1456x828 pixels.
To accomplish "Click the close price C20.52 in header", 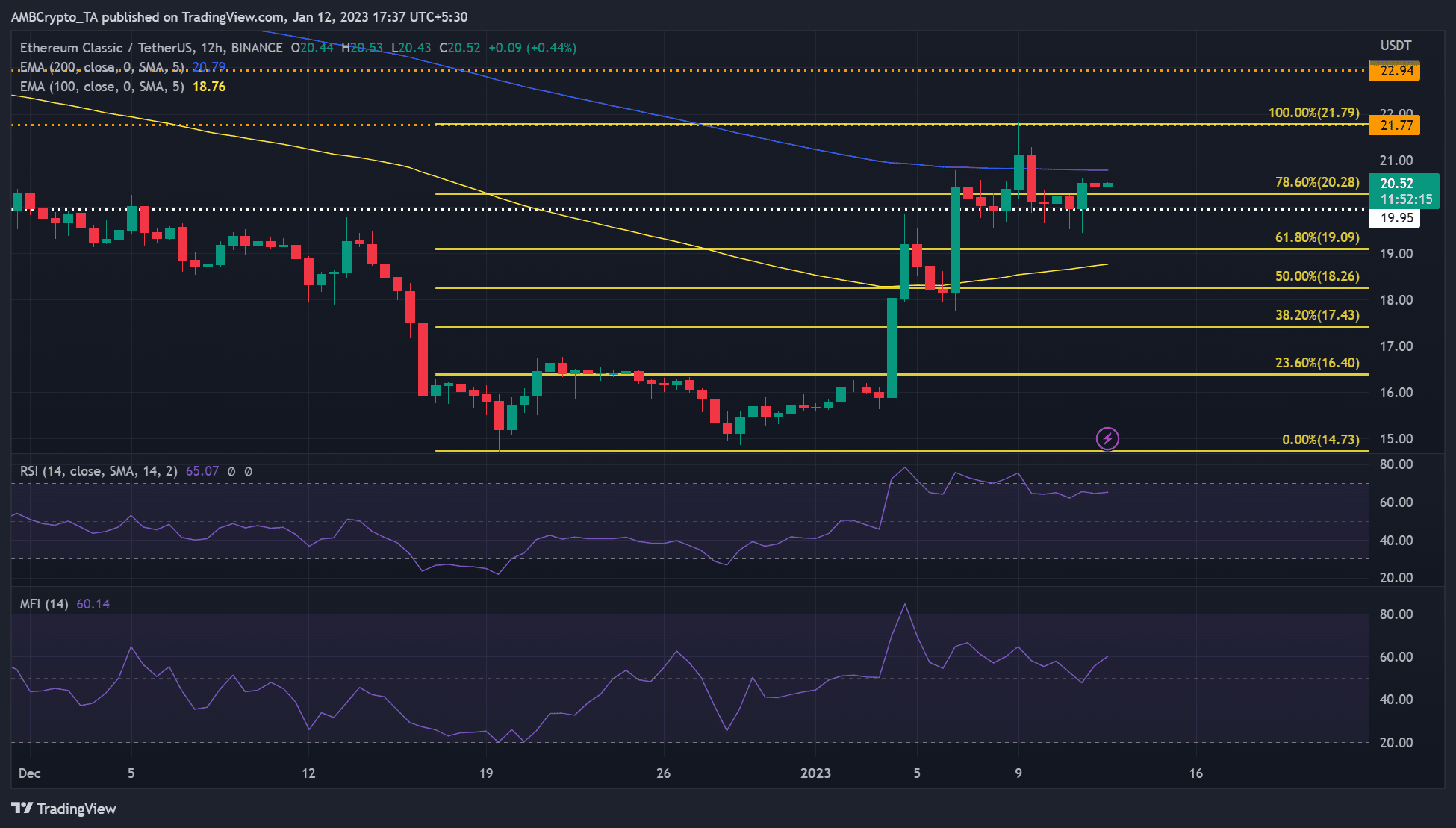I will (x=460, y=48).
